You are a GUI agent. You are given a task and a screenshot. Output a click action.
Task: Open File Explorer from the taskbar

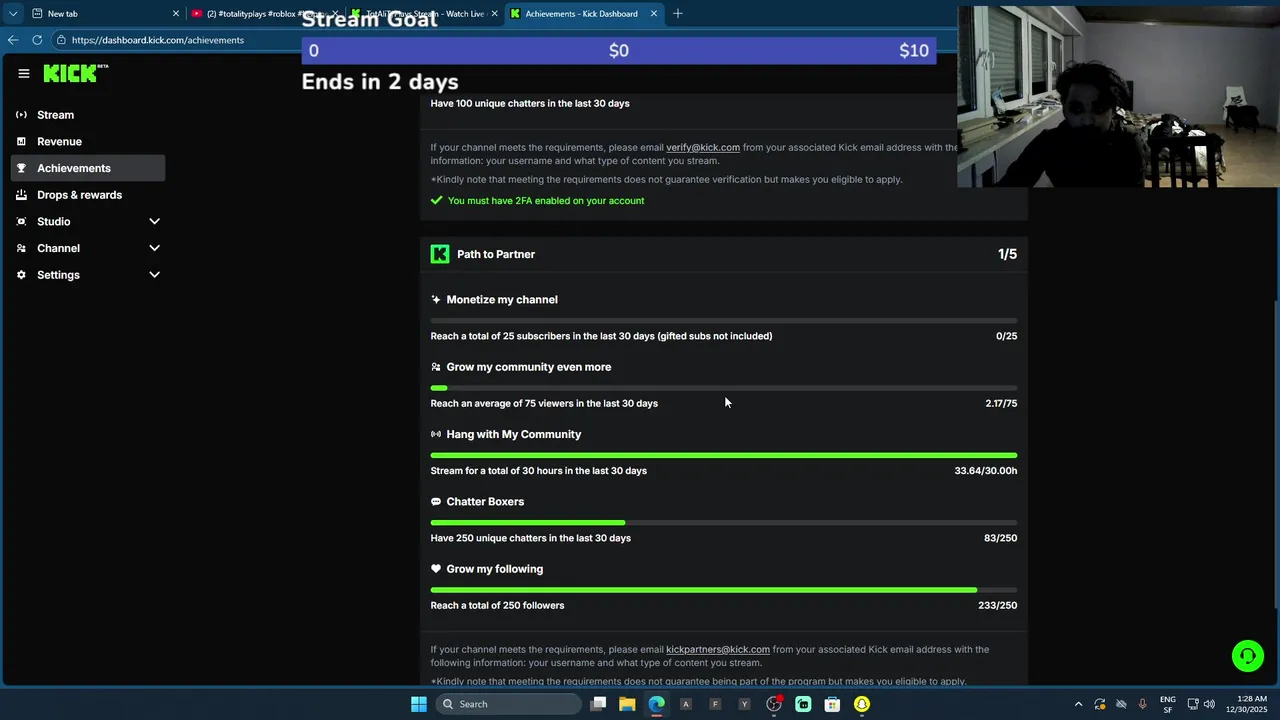point(627,704)
